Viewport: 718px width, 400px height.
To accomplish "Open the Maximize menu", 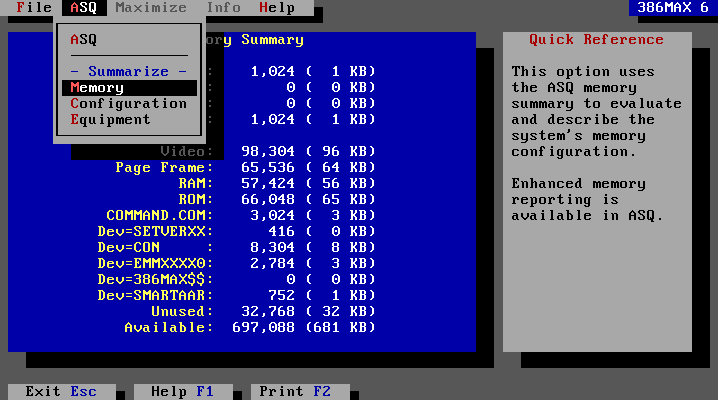I will point(151,8).
